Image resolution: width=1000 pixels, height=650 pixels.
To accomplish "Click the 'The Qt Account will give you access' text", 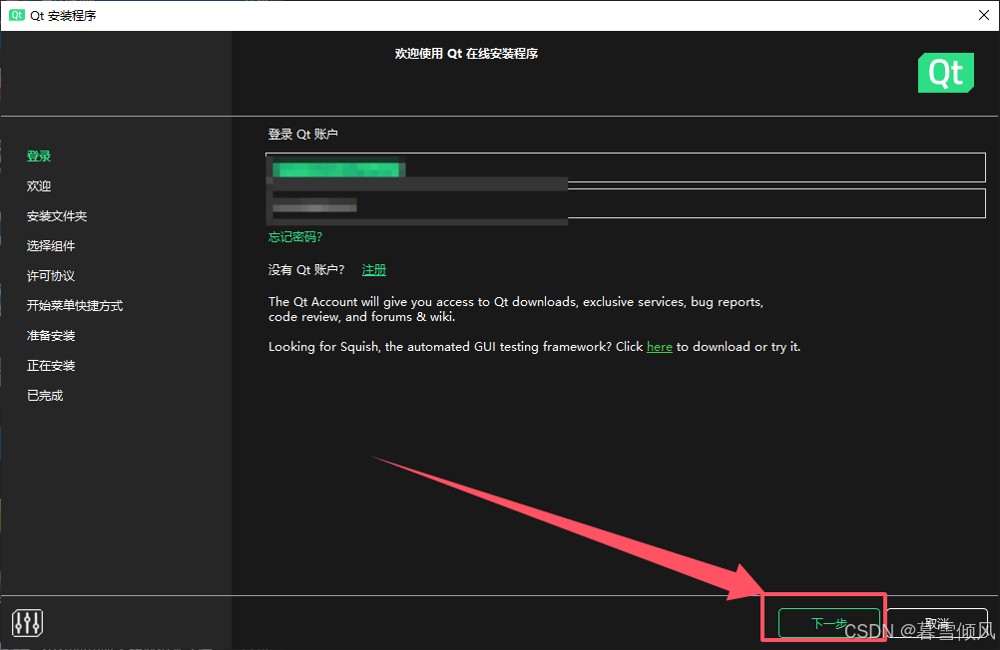I will pyautogui.click(x=515, y=309).
